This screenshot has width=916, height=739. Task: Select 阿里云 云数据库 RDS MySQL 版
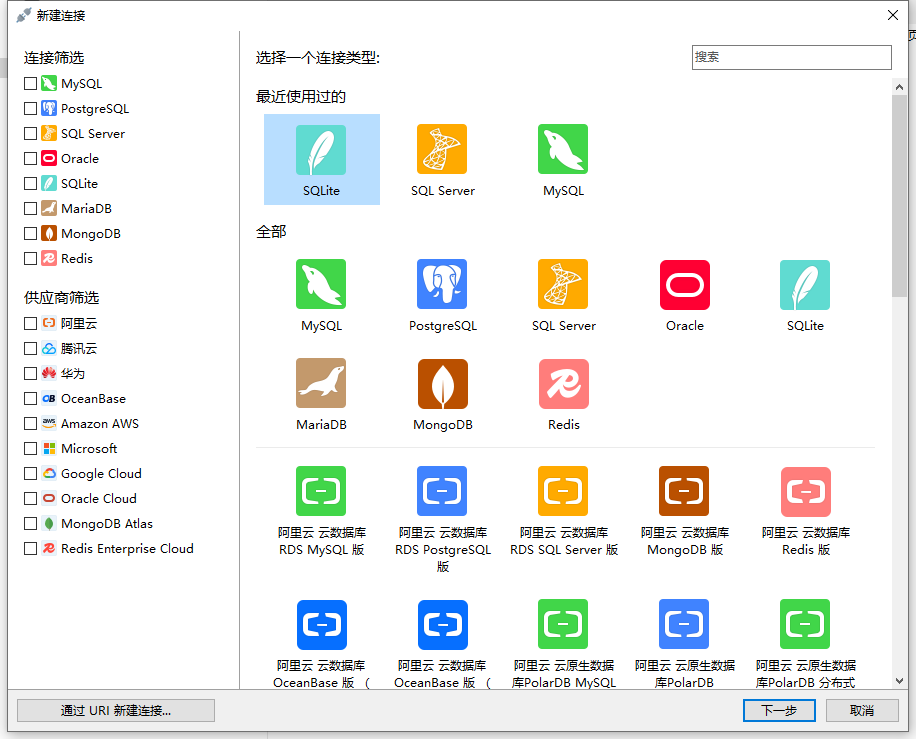321,511
